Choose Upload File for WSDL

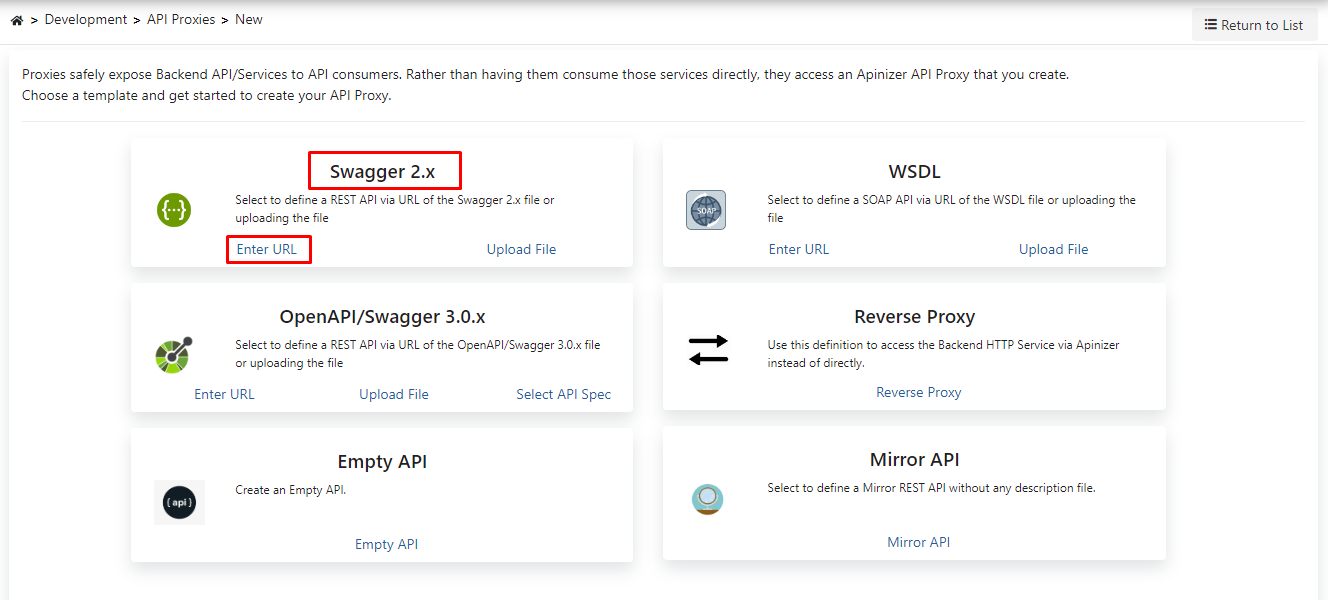coord(1053,249)
